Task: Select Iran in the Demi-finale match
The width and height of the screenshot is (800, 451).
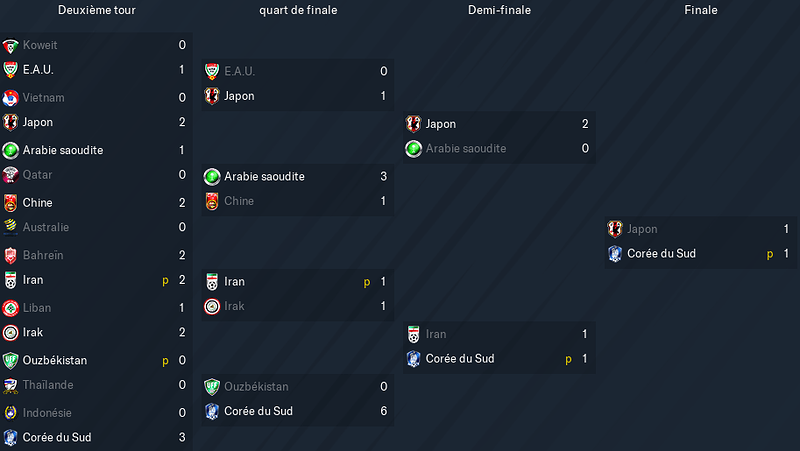Action: click(436, 334)
